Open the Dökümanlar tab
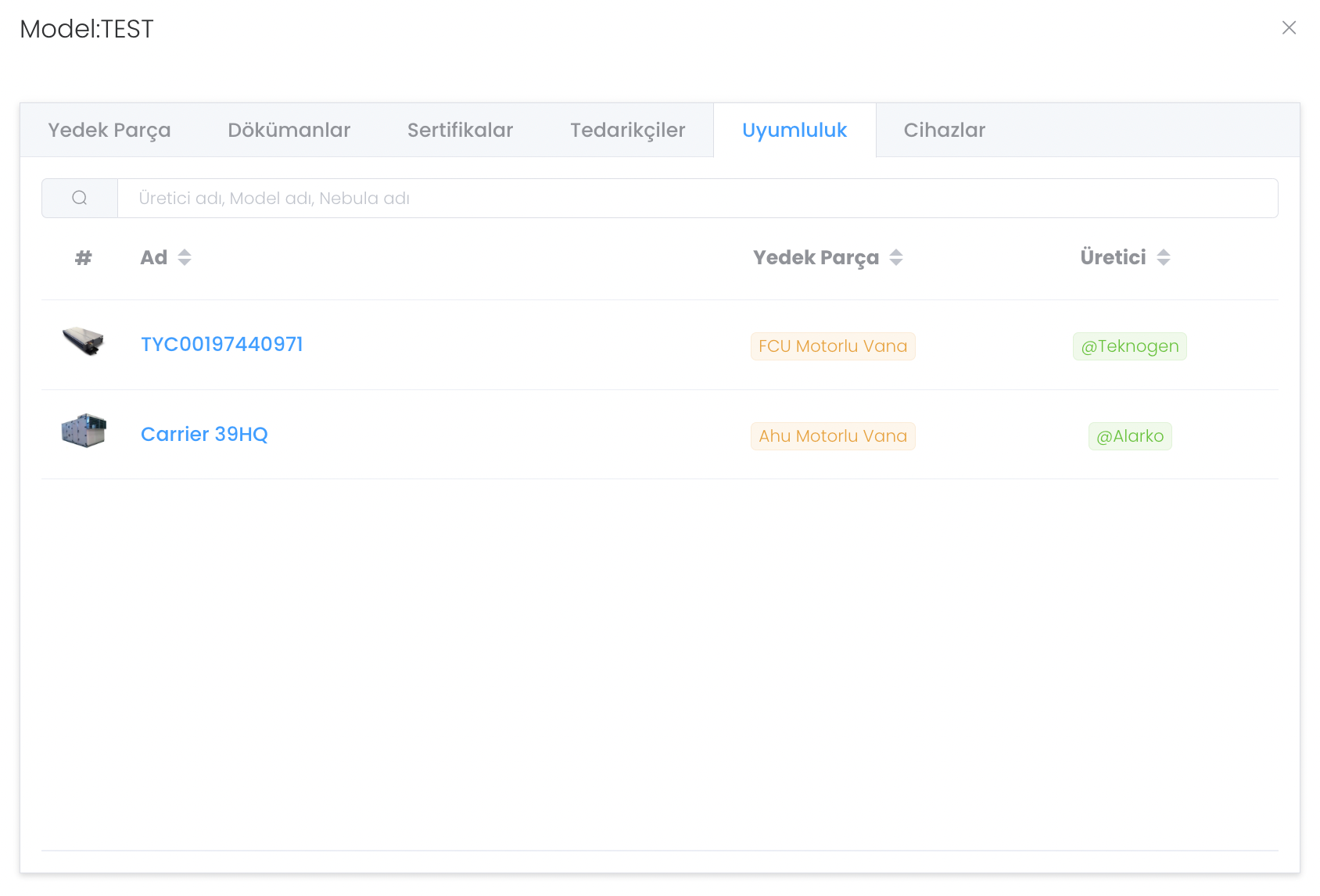The height and width of the screenshot is (896, 1320). pos(289,130)
